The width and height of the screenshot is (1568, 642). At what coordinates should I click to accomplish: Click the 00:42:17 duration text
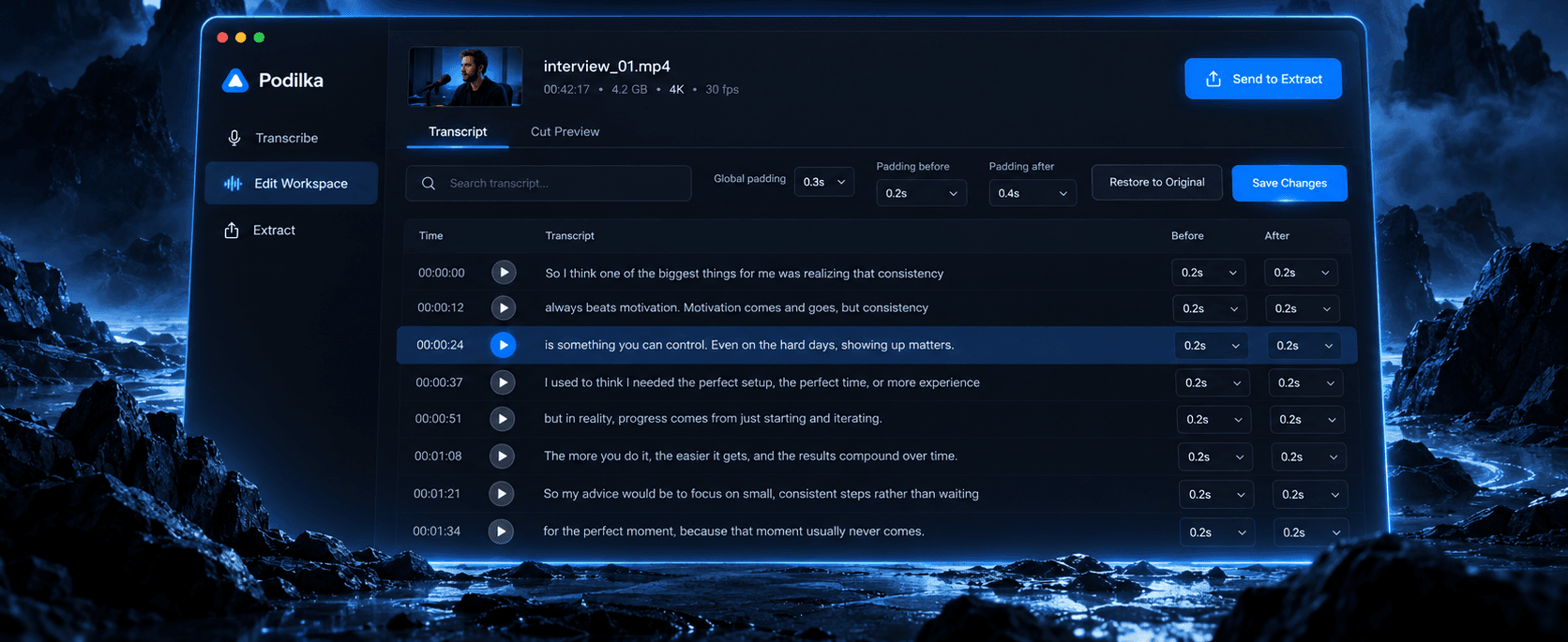(566, 90)
